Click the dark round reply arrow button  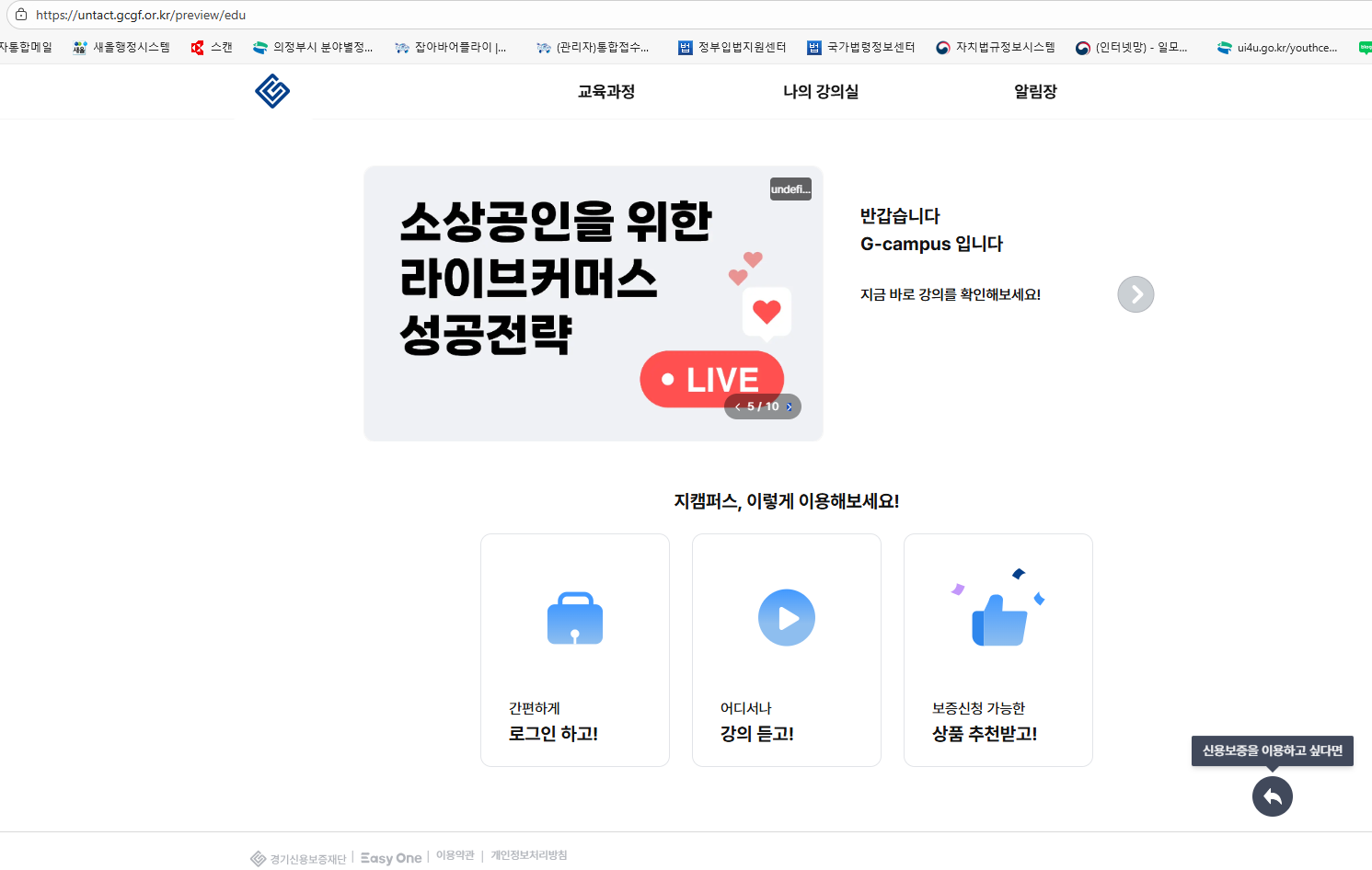(1272, 796)
